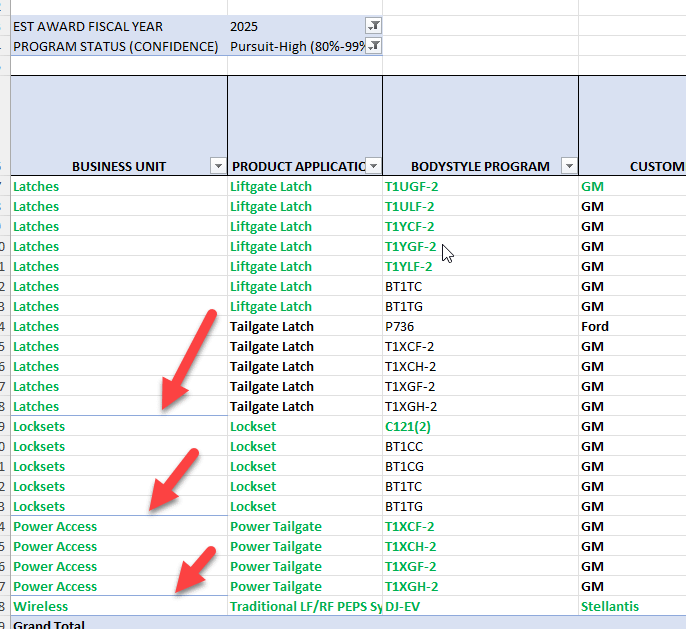
Task: Open the PRODUCT APPLICATION column filter arrow
Action: coord(373,166)
